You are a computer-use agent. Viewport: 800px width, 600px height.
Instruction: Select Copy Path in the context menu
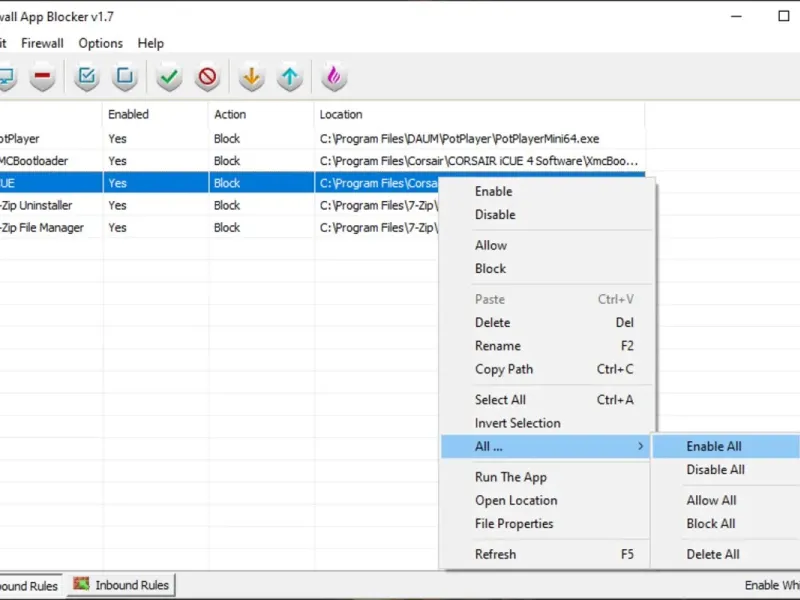coord(504,369)
